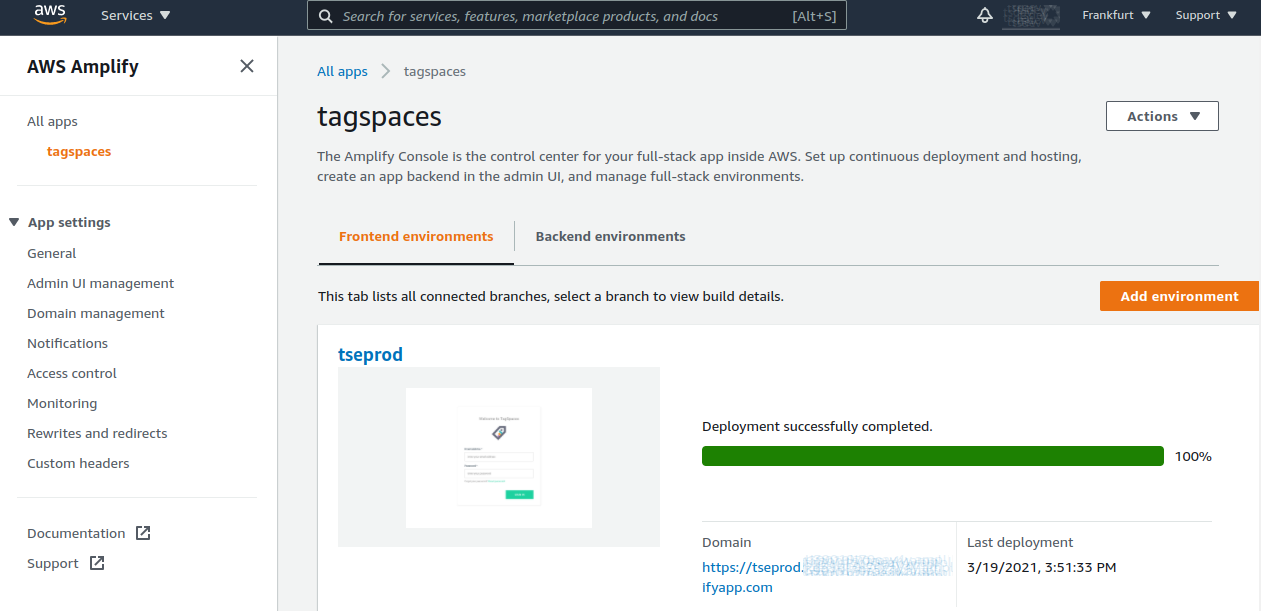Open the Frankfurt region dropdown

point(1116,16)
